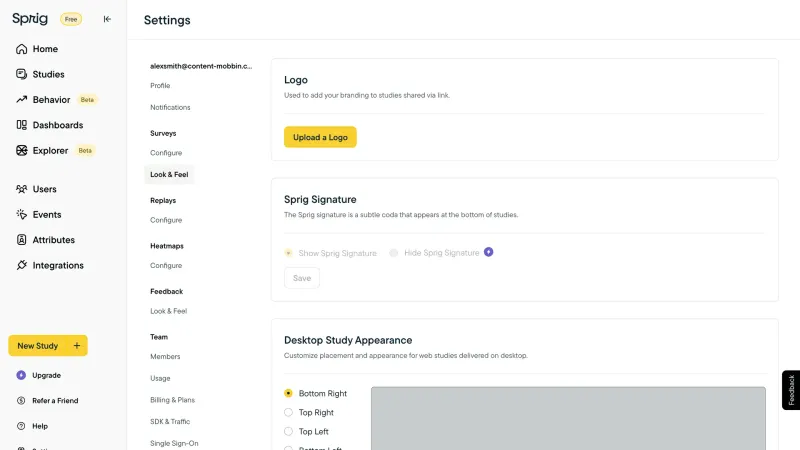Click the Save button under Sprig Signature
The image size is (800, 450).
[x=302, y=278]
